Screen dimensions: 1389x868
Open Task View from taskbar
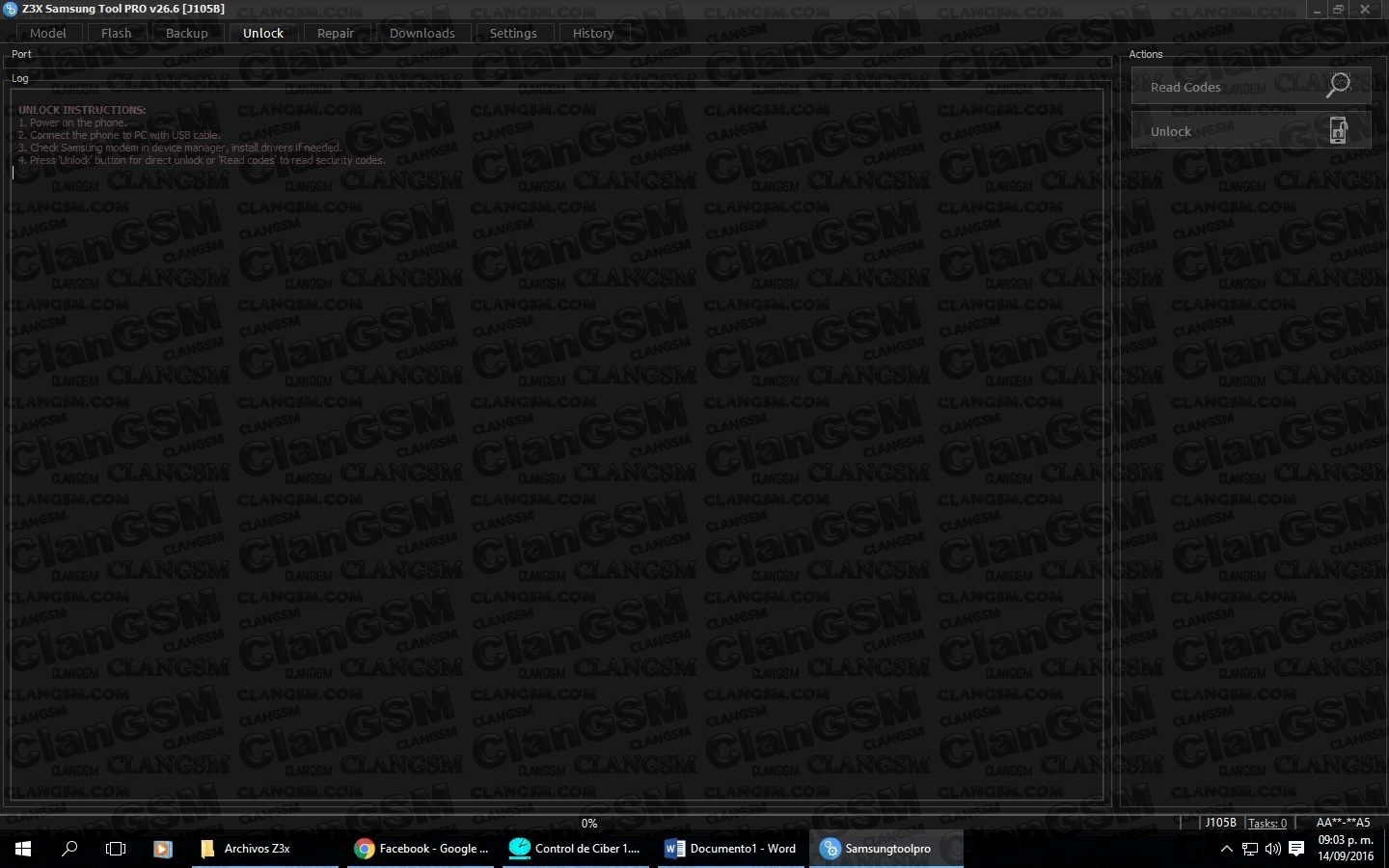tap(116, 849)
